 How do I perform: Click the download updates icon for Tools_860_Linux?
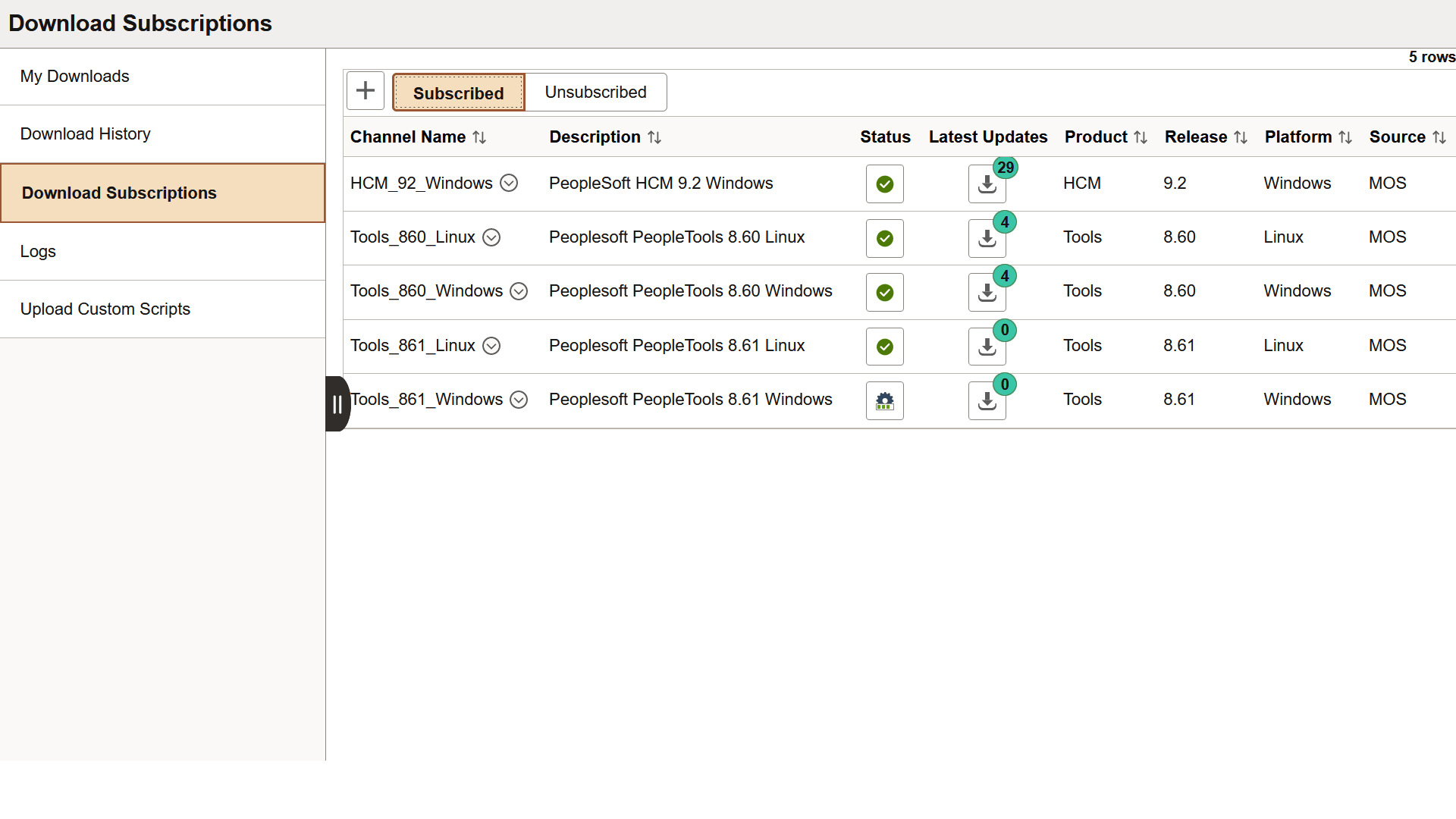(987, 238)
